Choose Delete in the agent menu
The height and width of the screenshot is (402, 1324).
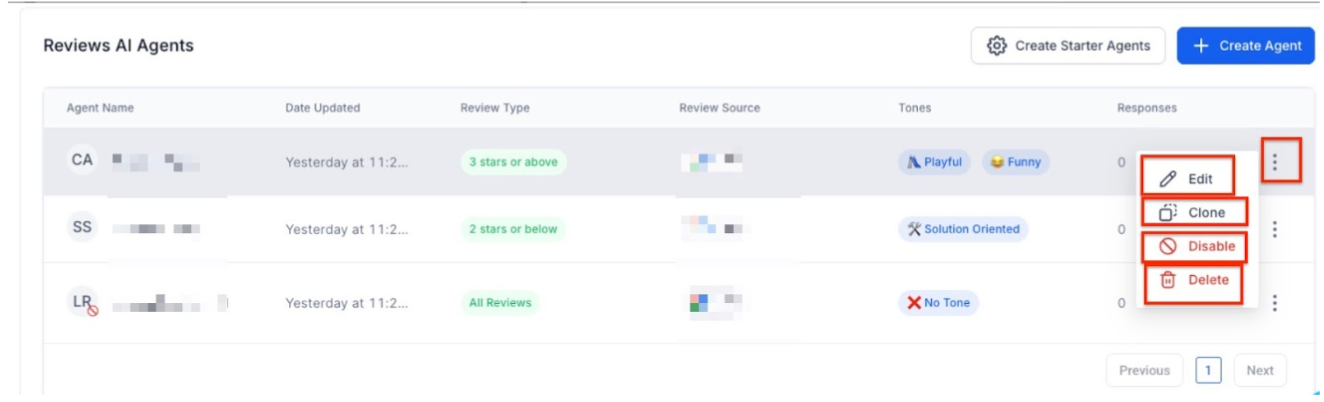coord(1195,281)
